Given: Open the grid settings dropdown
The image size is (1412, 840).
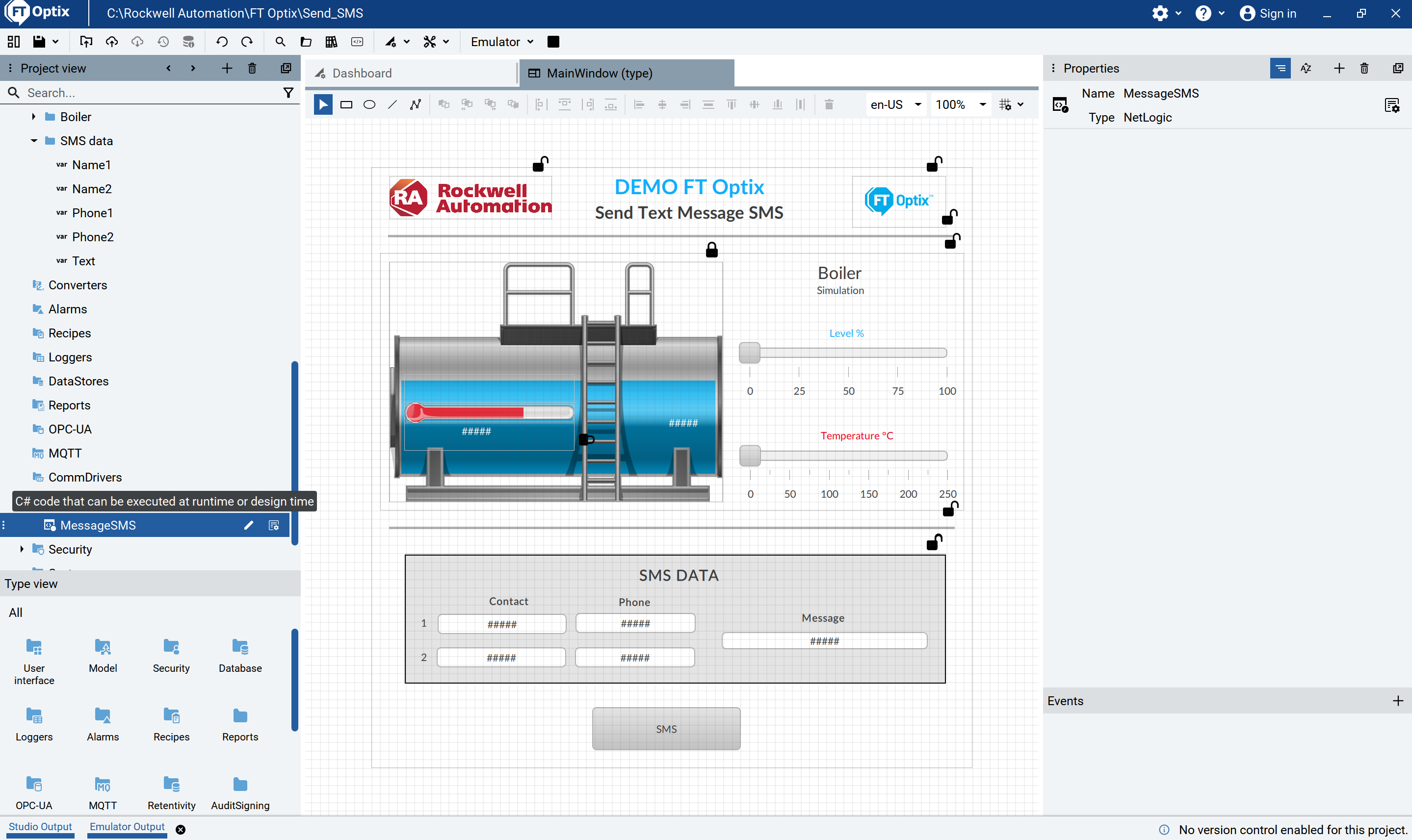Looking at the screenshot, I should point(1012,105).
